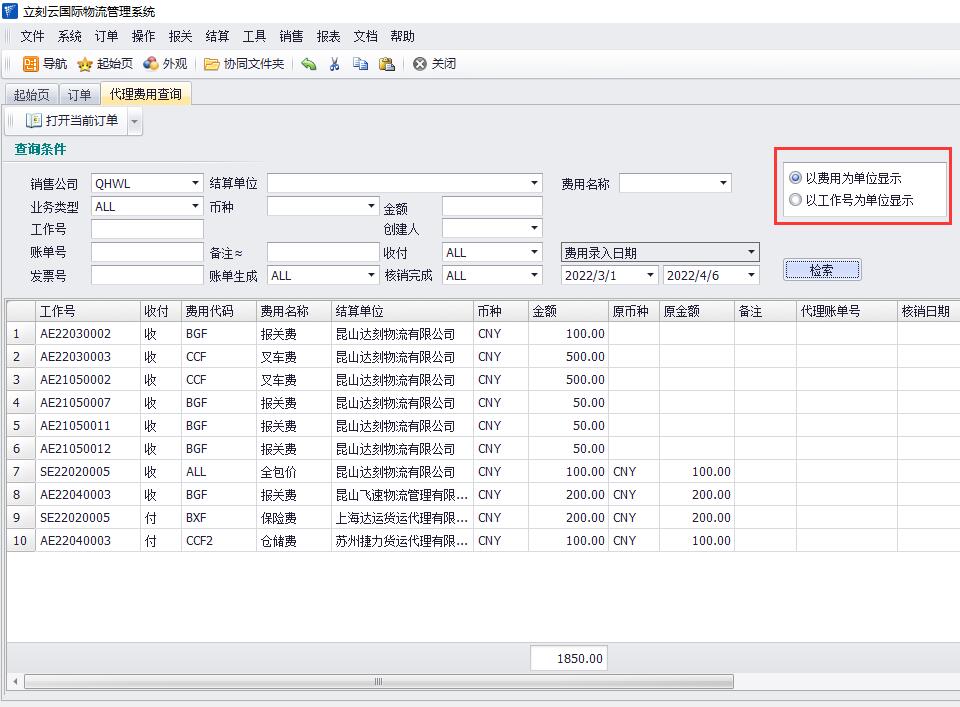Expand the 收付 ALL dropdown
The image size is (960, 707).
[534, 252]
